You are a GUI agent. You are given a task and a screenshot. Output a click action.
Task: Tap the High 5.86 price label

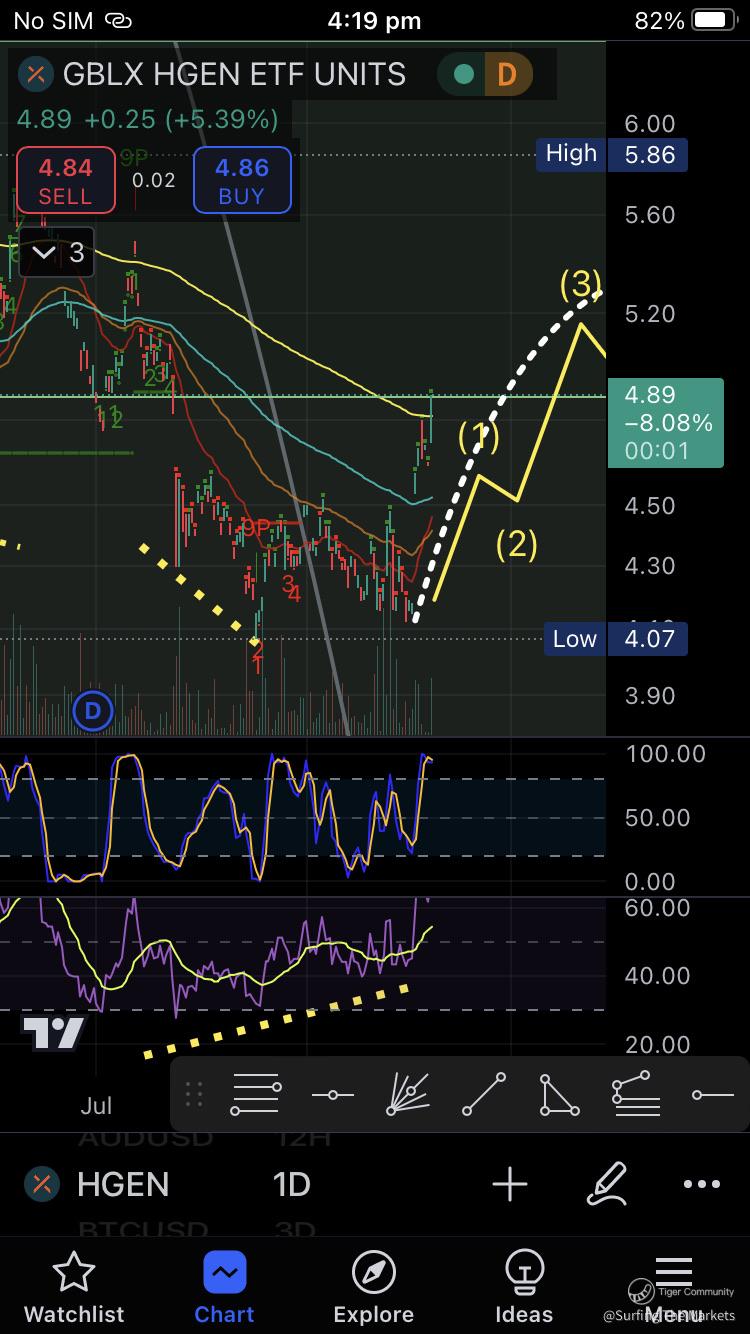[612, 154]
